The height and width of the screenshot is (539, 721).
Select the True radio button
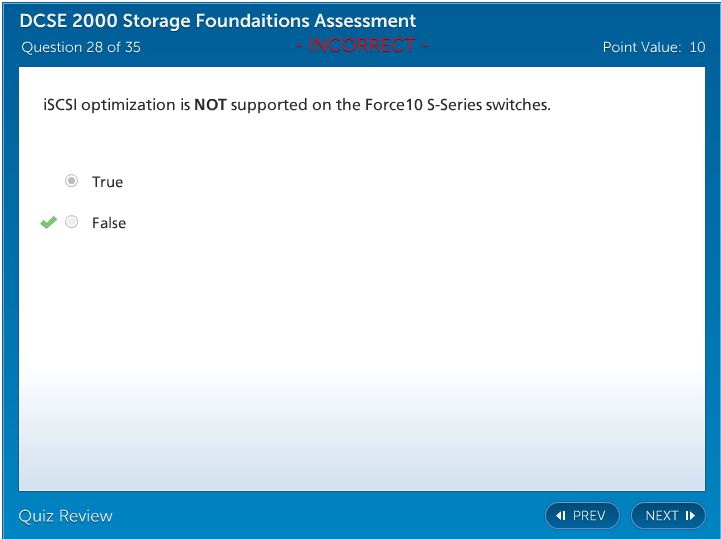[71, 181]
